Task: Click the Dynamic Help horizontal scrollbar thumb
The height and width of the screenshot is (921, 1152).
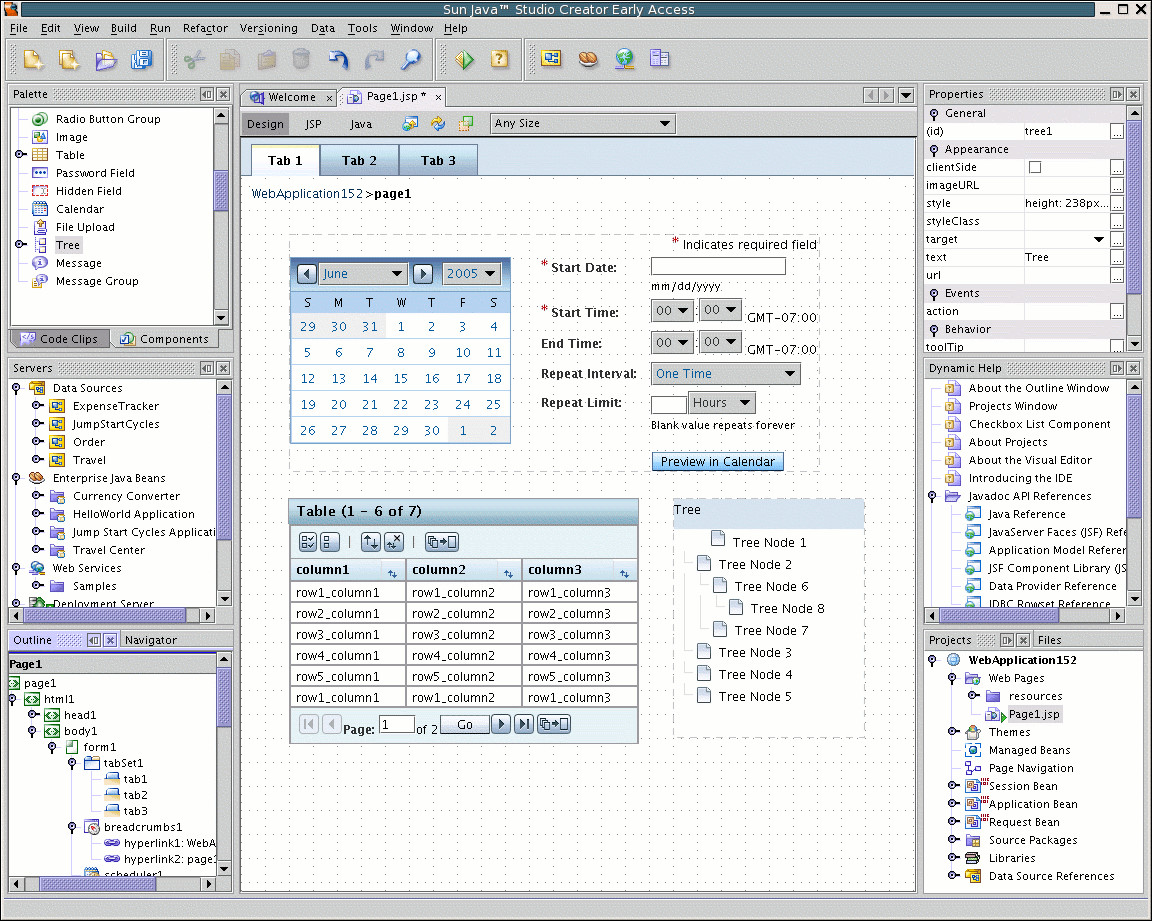Action: click(999, 615)
